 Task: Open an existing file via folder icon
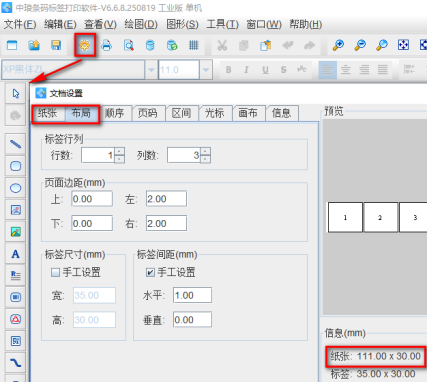click(34, 45)
